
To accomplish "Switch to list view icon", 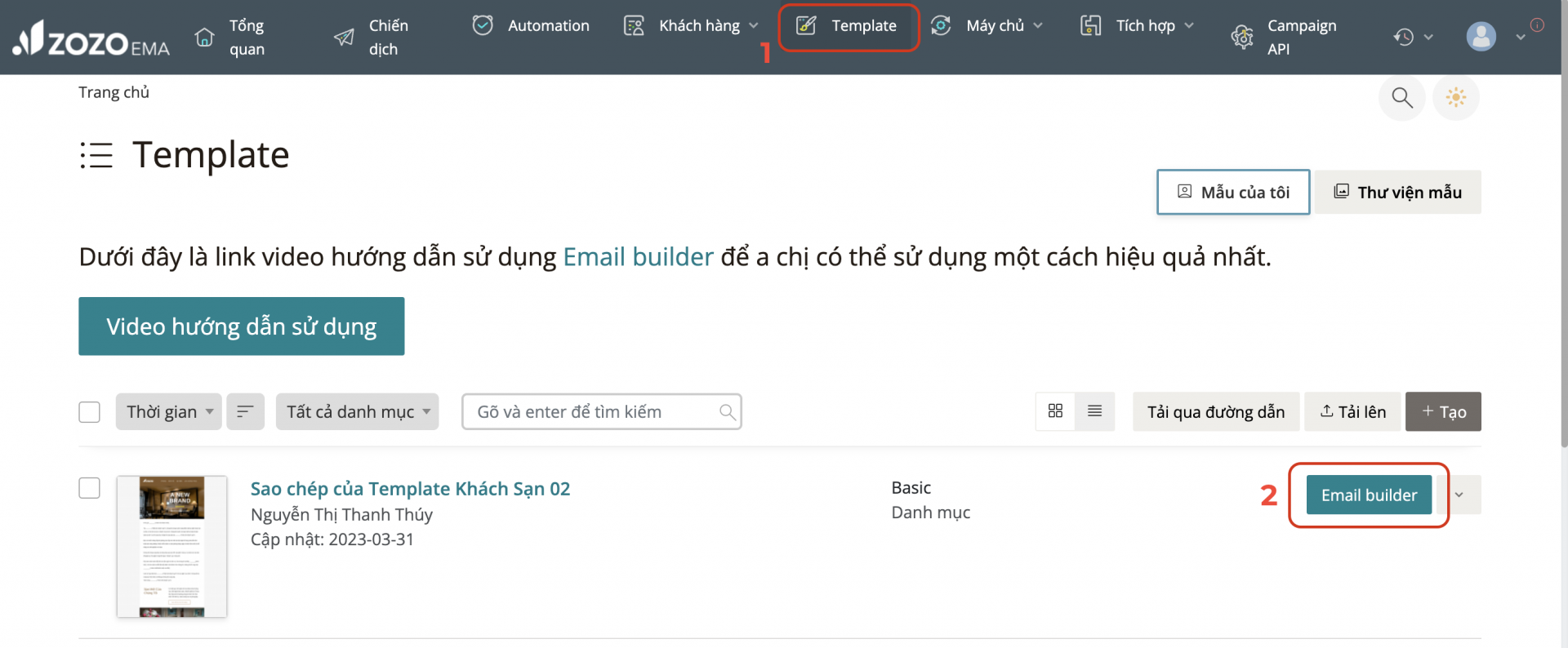I will pos(1094,411).
